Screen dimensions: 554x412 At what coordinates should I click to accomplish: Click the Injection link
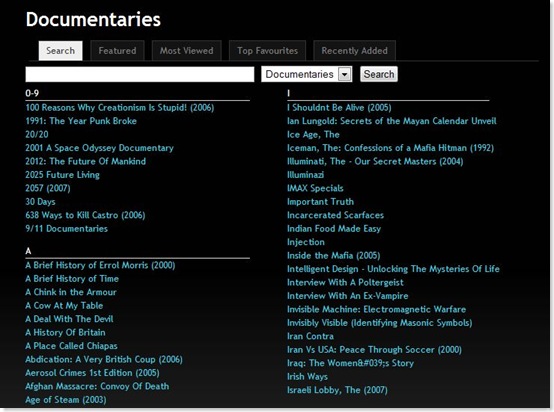306,242
